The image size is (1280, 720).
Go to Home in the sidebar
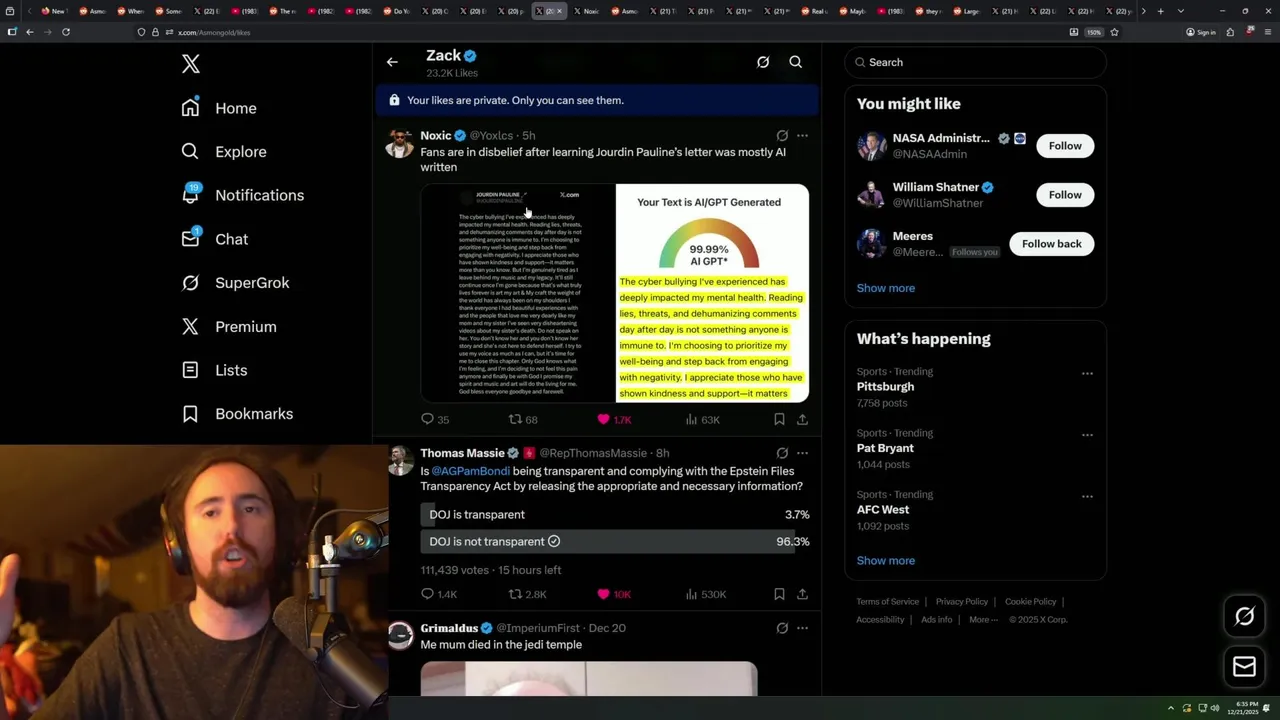(x=219, y=108)
